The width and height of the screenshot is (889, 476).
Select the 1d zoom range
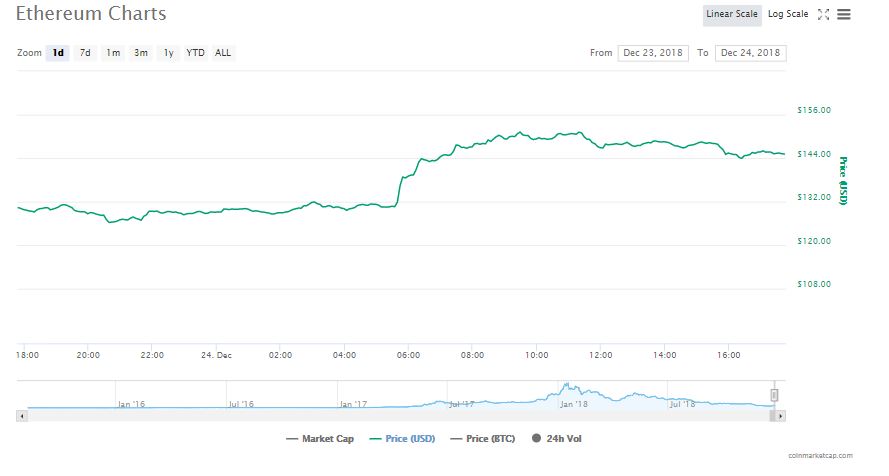(x=57, y=53)
